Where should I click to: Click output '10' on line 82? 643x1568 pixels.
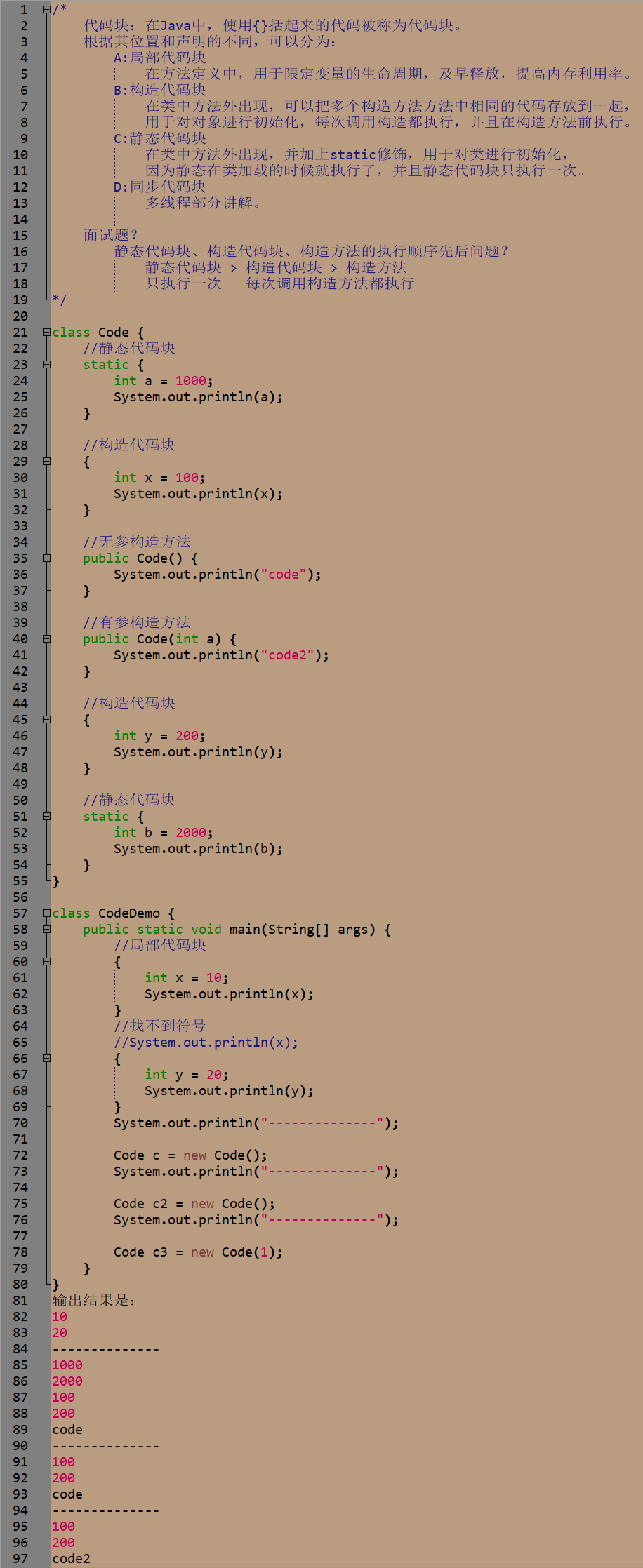pos(60,1317)
